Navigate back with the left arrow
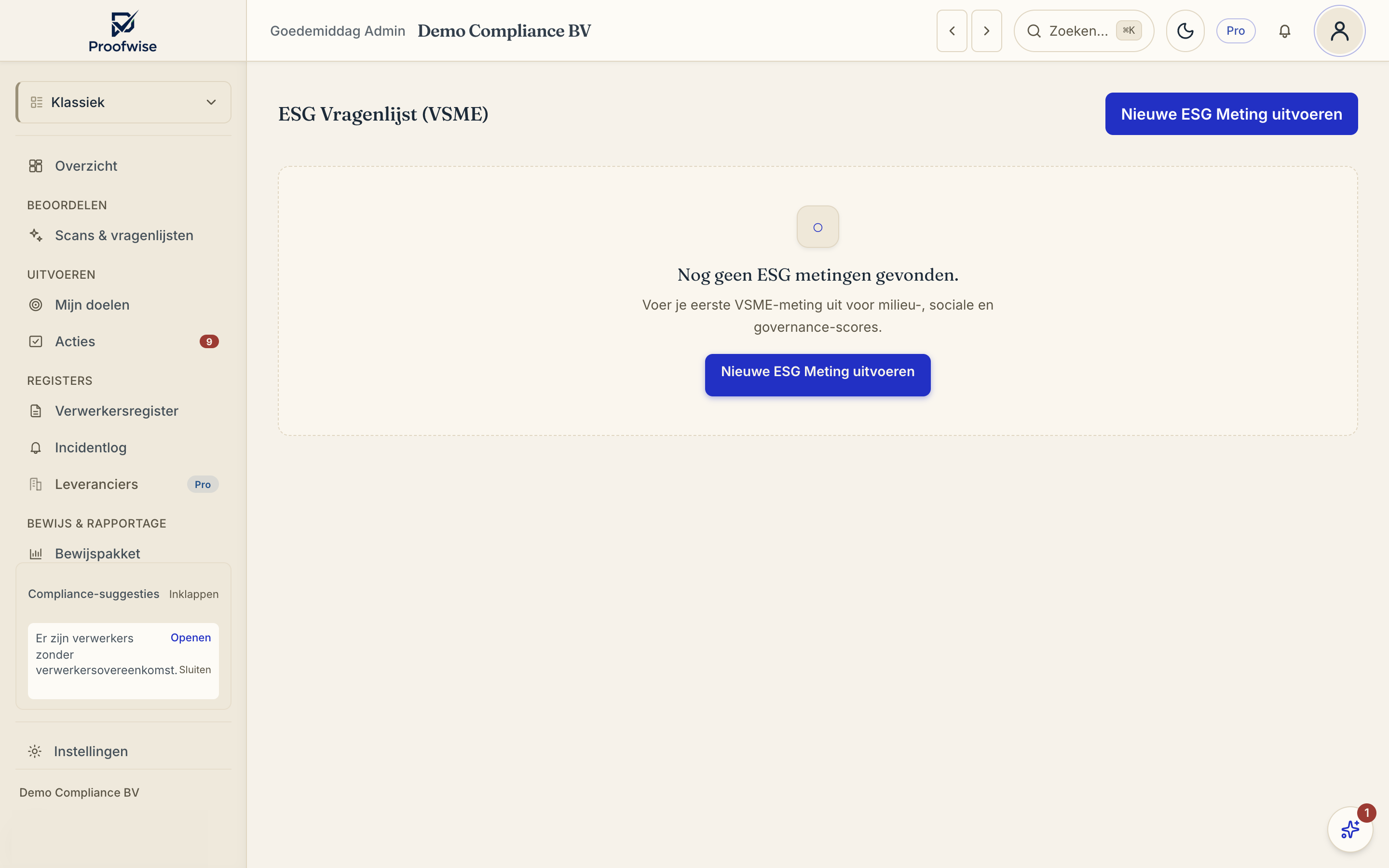This screenshot has height=868, width=1389. pyautogui.click(x=952, y=31)
